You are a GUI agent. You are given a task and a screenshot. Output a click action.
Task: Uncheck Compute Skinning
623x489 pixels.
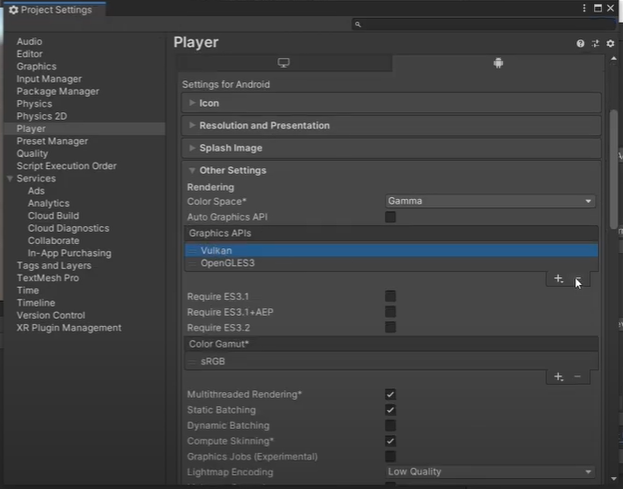390,441
